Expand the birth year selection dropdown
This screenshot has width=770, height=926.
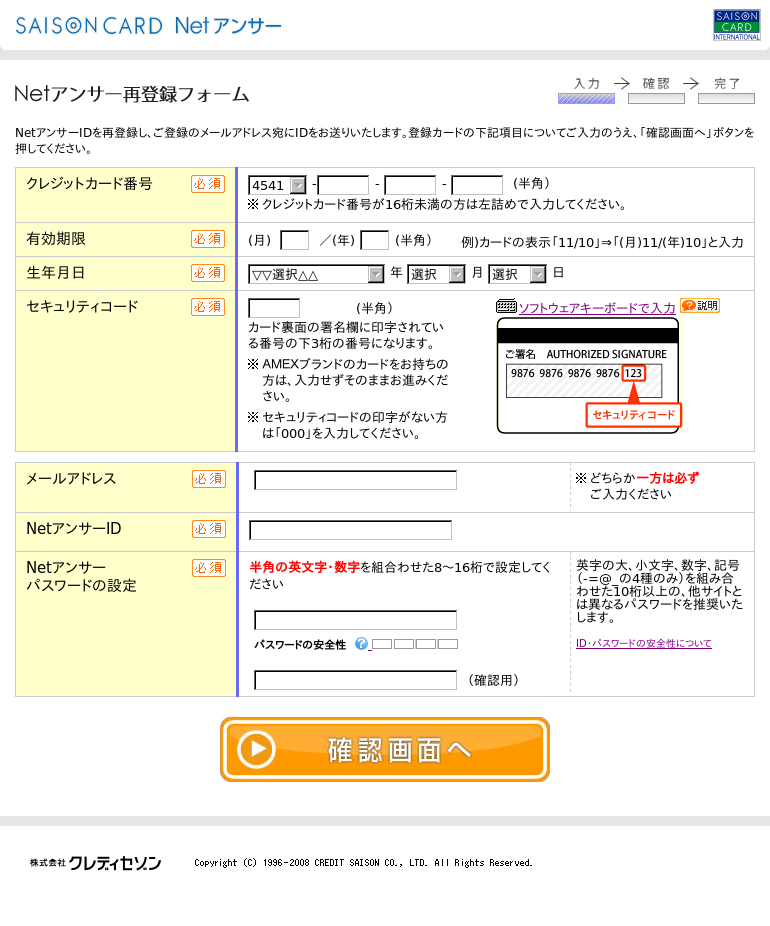(x=316, y=274)
